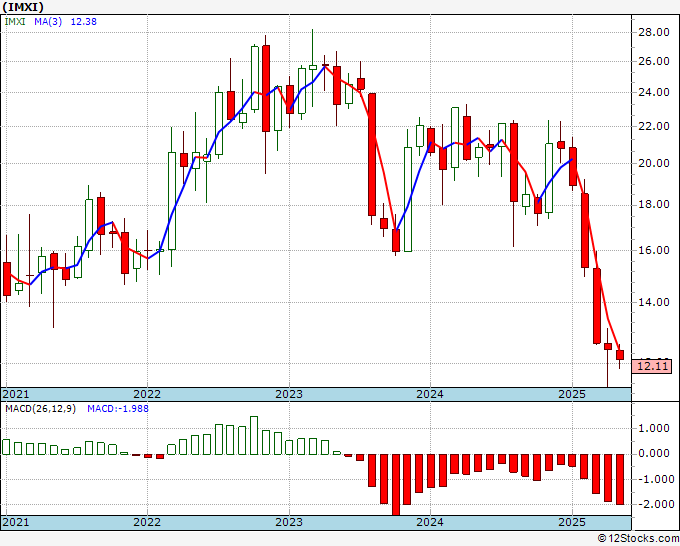This screenshot has height=546, width=680.
Task: Click the (IMXI) chart title
Action: [23, 7]
